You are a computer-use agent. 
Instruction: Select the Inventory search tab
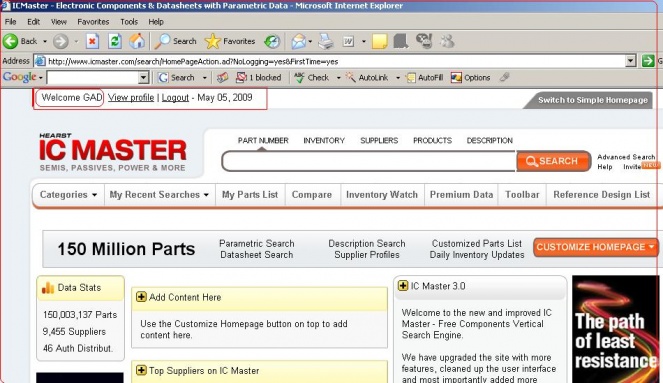click(x=324, y=140)
